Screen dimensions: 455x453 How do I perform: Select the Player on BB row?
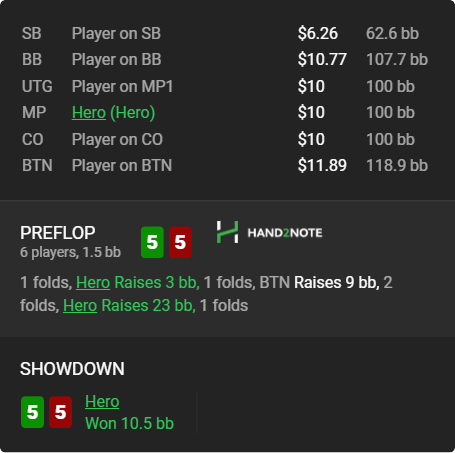click(225, 60)
